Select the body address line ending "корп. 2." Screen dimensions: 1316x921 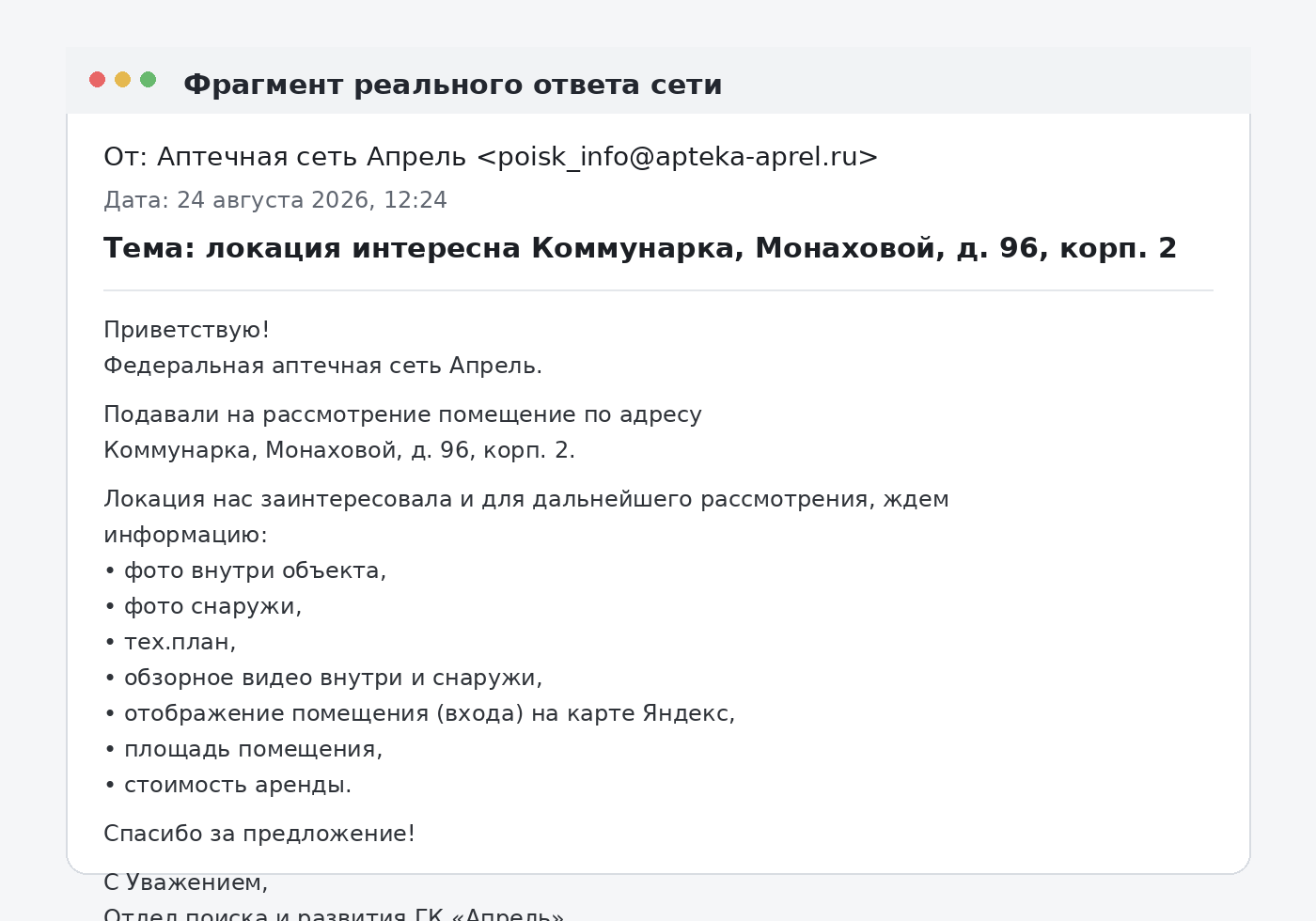click(339, 450)
